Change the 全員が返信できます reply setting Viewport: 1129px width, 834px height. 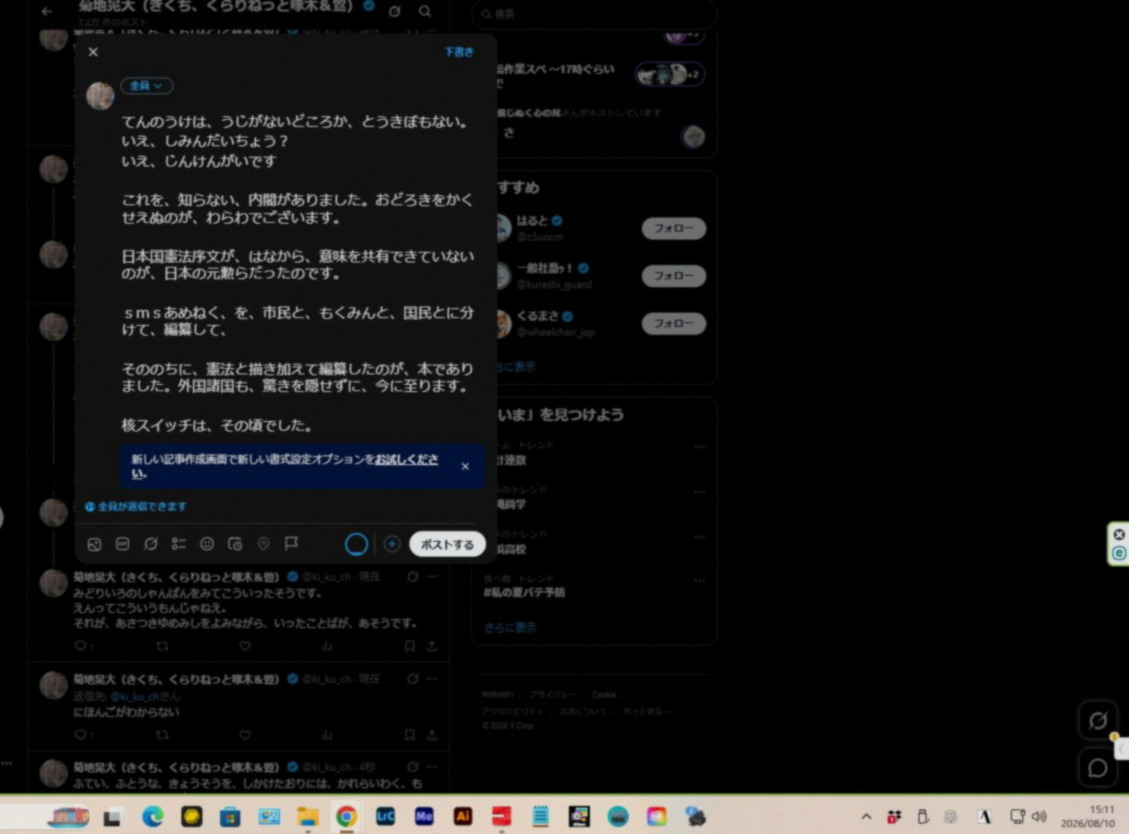[x=135, y=506]
